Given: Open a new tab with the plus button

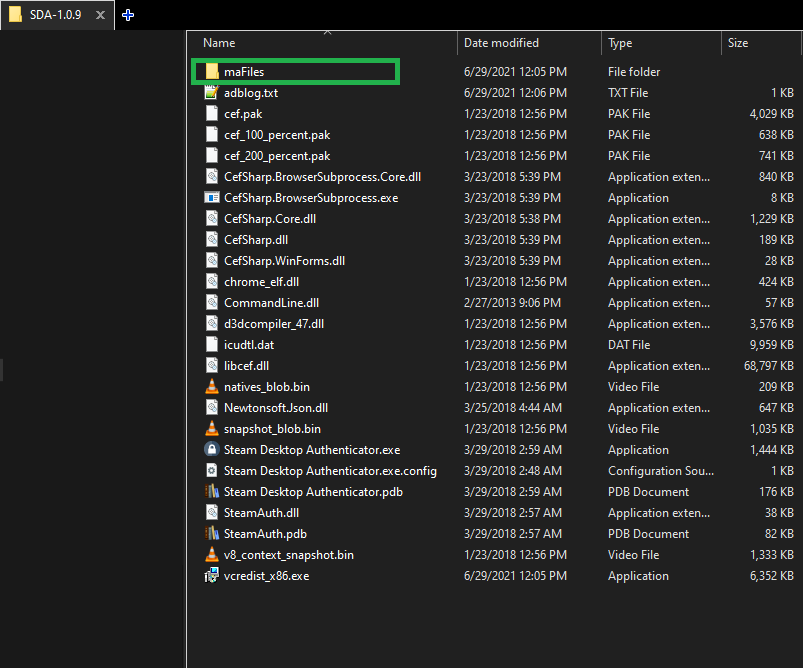Looking at the screenshot, I should (128, 15).
